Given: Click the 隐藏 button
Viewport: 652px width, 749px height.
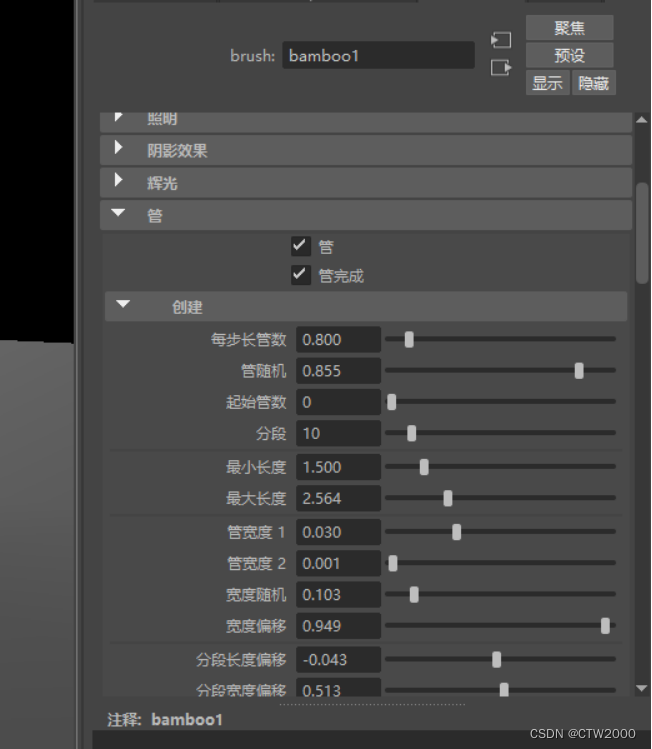Looking at the screenshot, I should [x=593, y=83].
